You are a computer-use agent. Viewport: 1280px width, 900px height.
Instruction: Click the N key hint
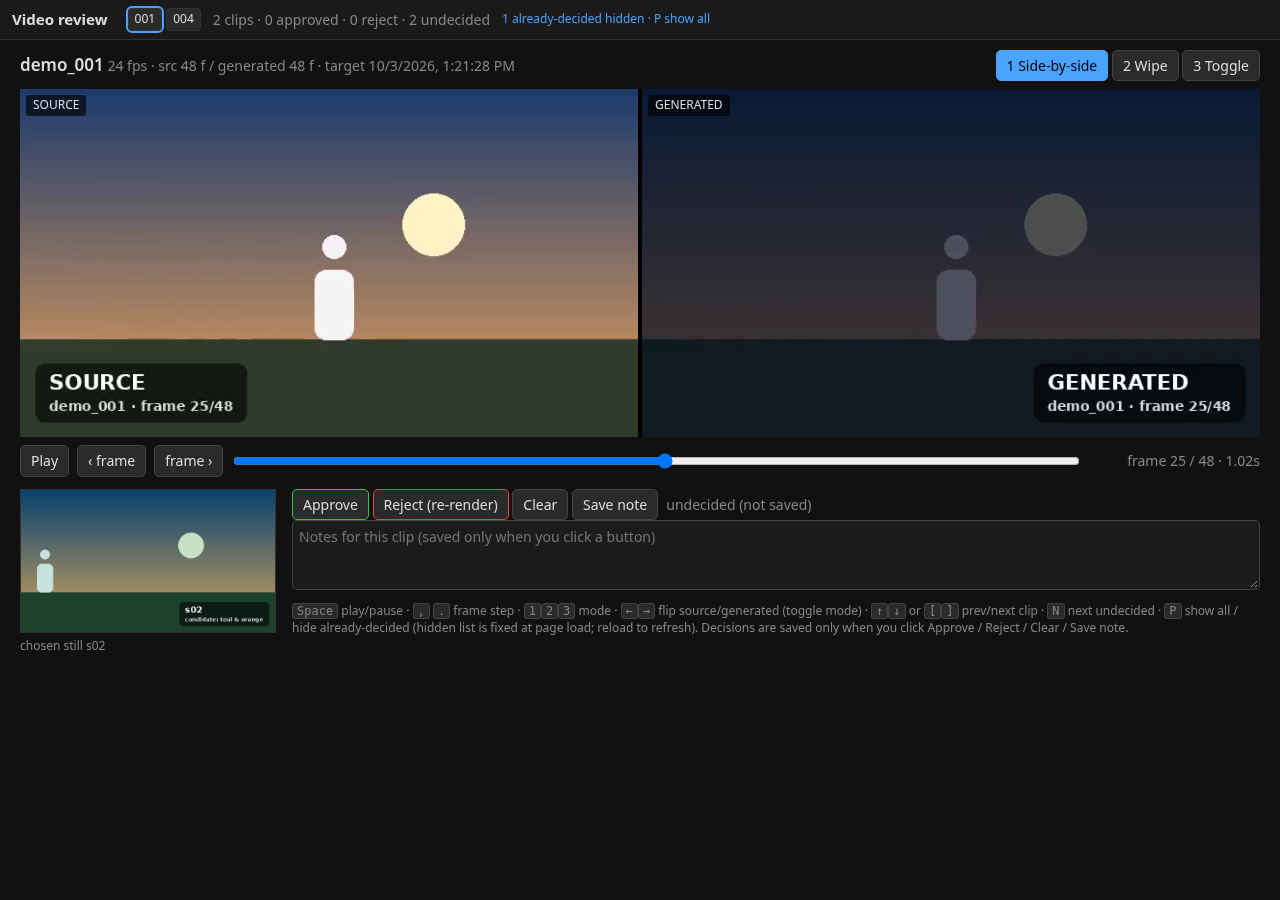click(x=1056, y=611)
